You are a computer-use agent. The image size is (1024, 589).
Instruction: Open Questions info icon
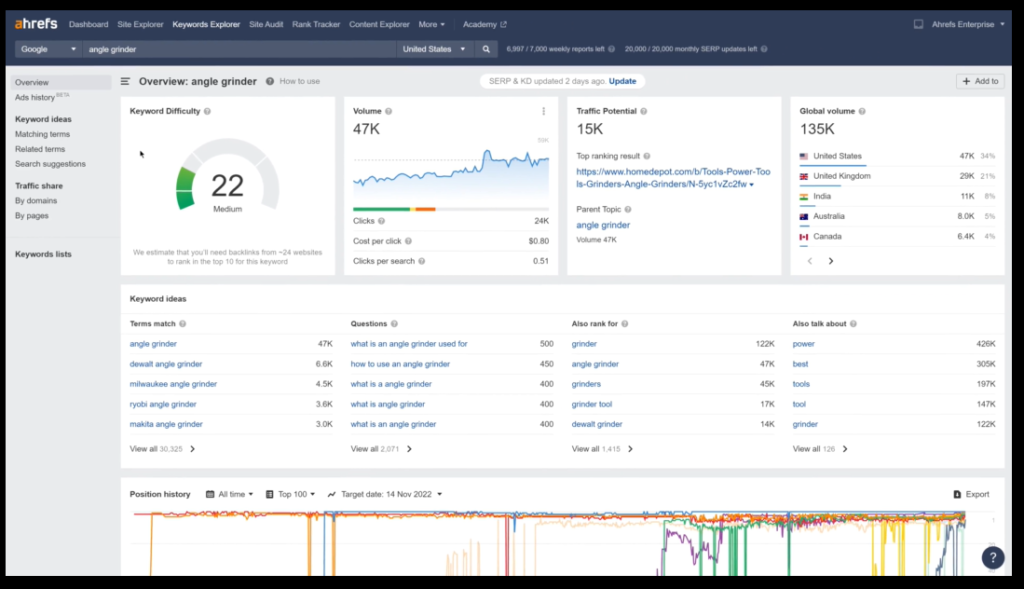tap(394, 324)
